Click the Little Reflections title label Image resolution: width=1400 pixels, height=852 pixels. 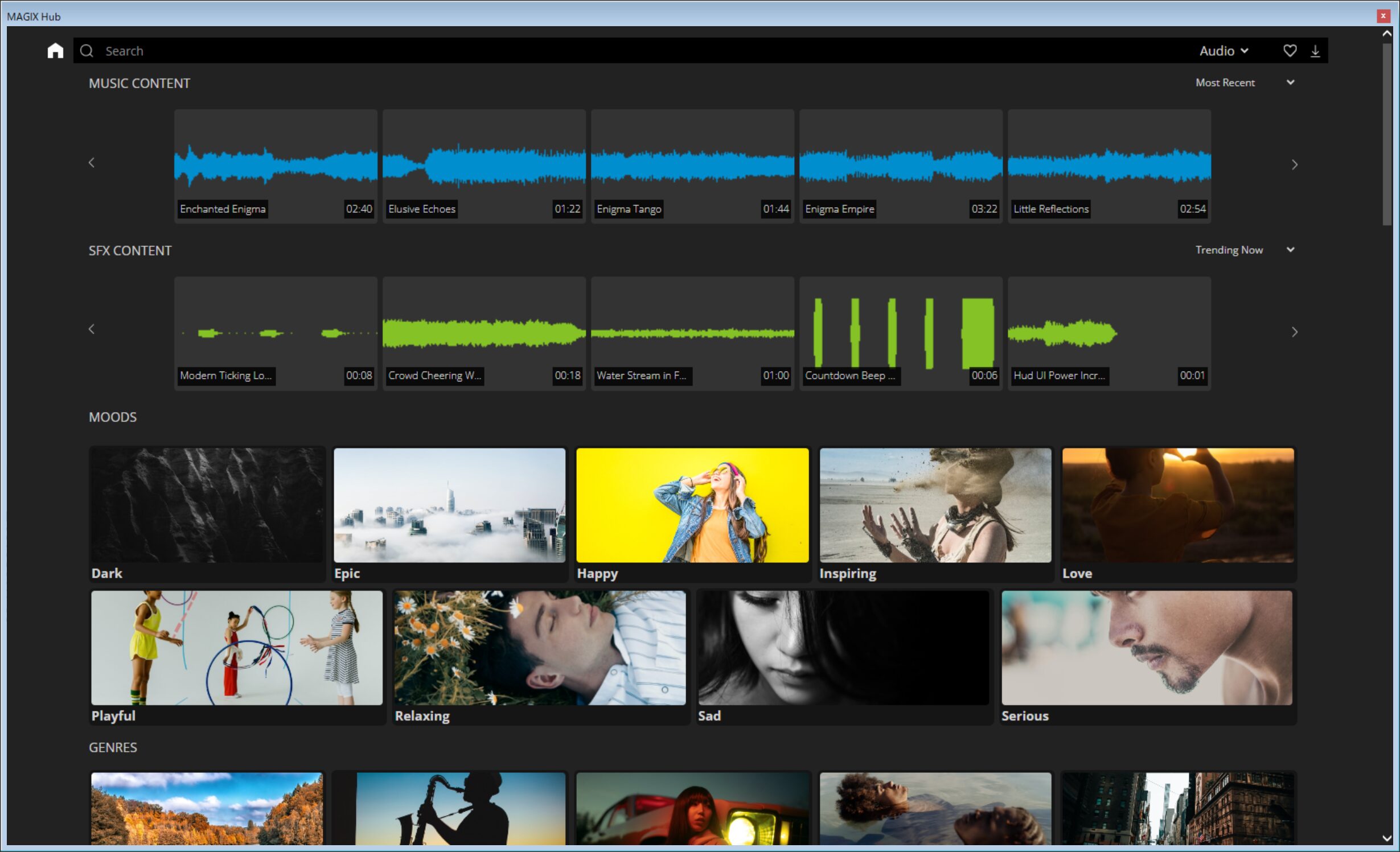pyautogui.click(x=1051, y=209)
